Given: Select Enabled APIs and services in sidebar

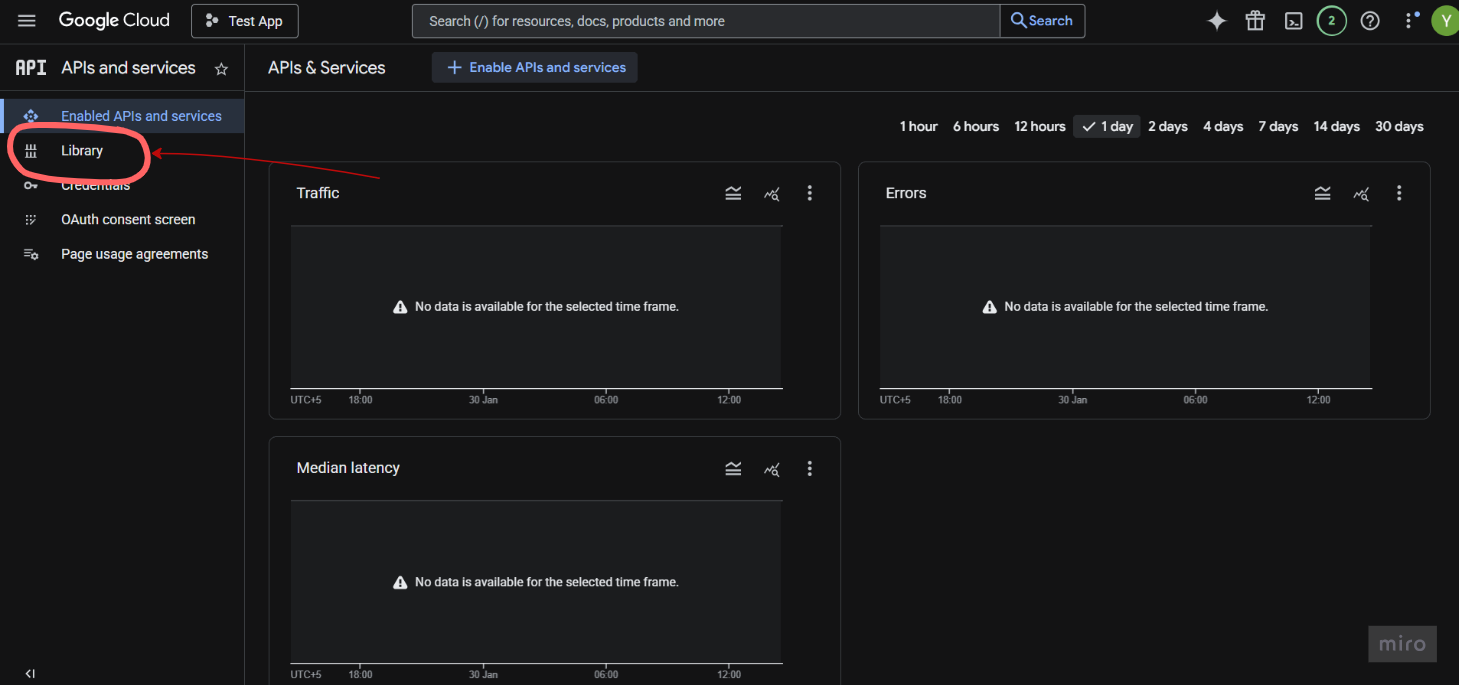Looking at the screenshot, I should pyautogui.click(x=122, y=116).
